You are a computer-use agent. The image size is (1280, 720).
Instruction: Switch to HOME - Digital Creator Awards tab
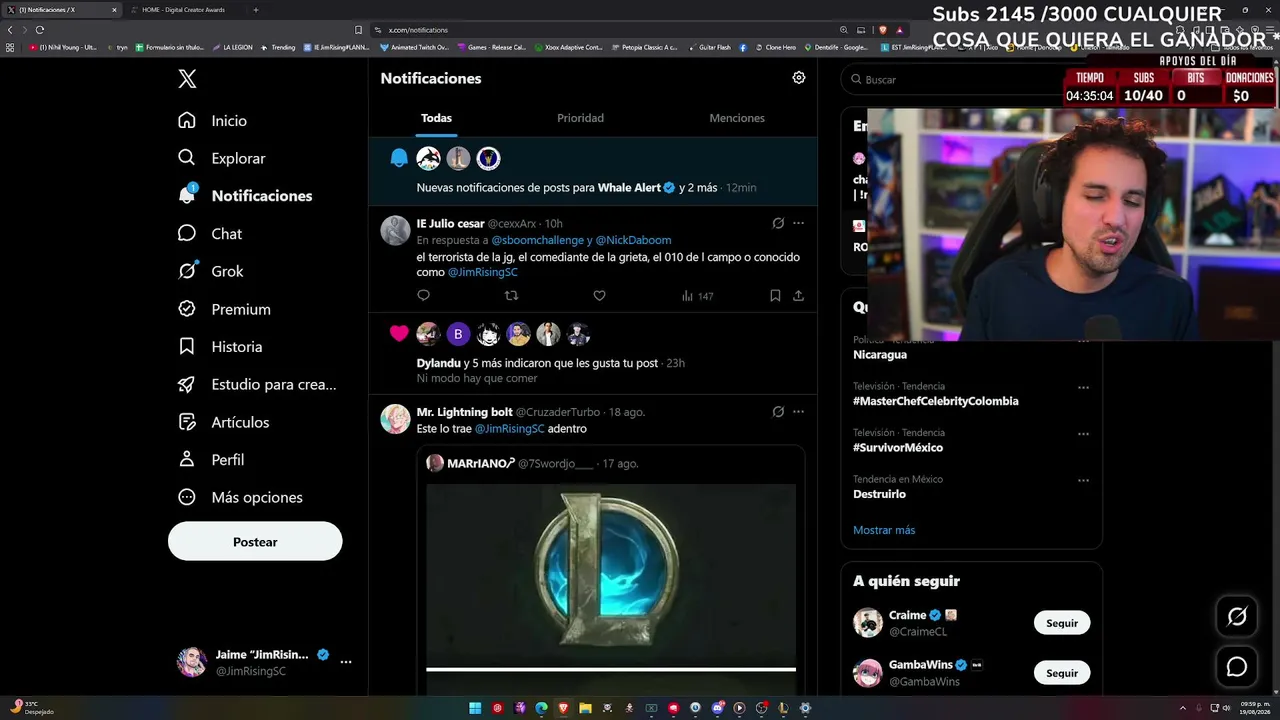point(183,10)
